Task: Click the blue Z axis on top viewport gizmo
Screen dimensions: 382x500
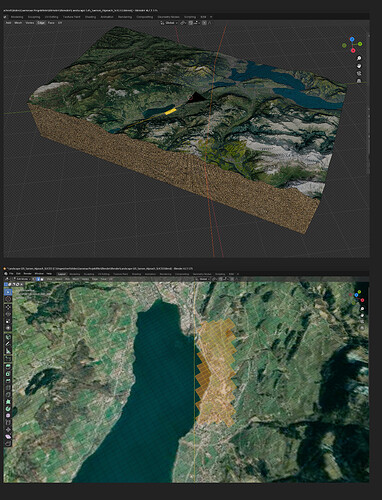Action: [352, 39]
